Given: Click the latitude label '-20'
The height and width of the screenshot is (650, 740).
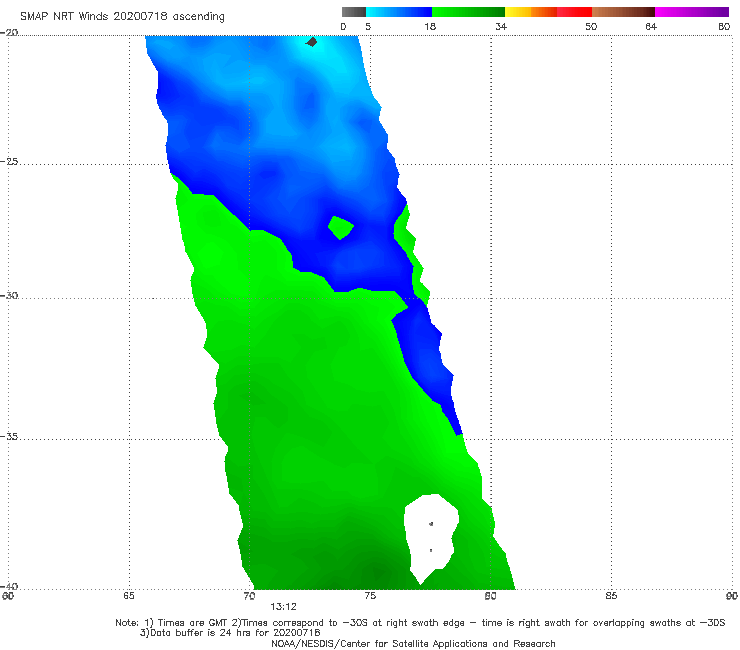Looking at the screenshot, I should pos(9,33).
